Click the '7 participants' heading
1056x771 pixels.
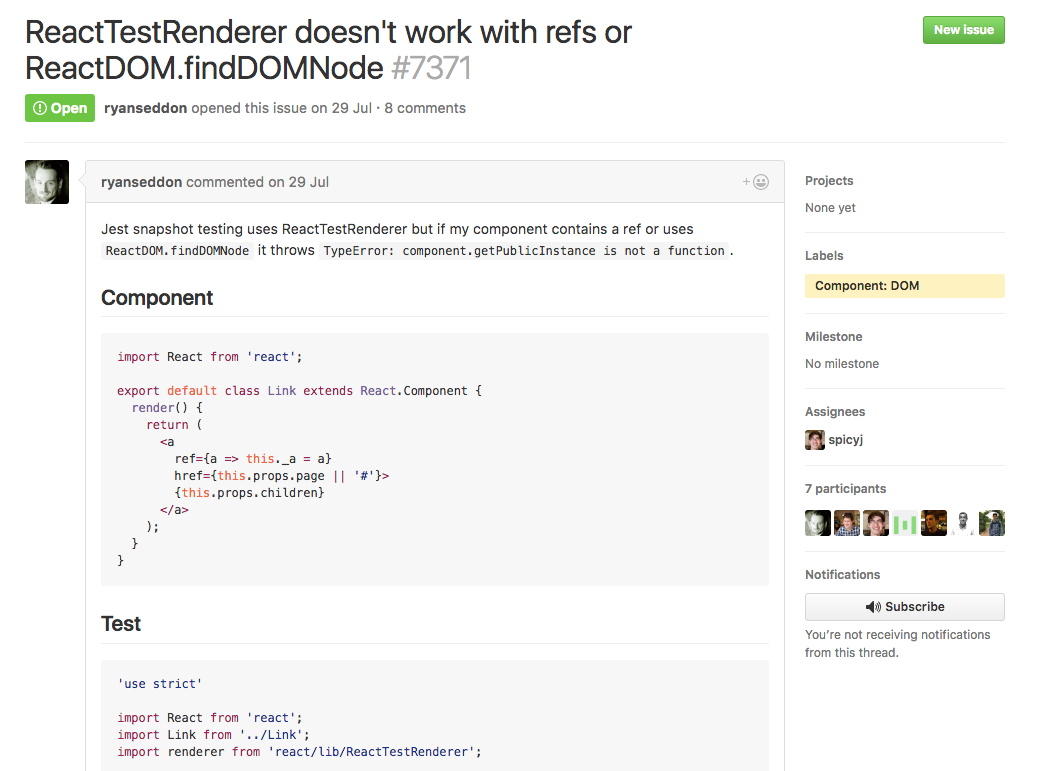pos(845,489)
